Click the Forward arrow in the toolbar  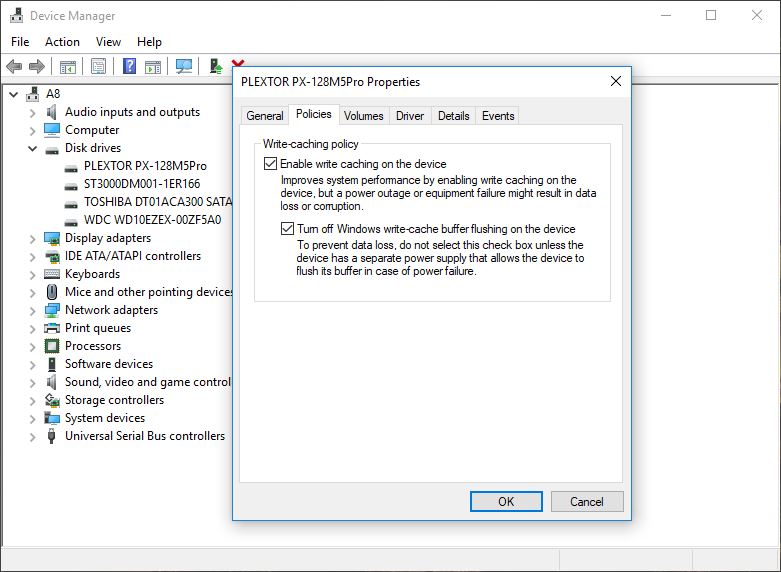(x=37, y=66)
